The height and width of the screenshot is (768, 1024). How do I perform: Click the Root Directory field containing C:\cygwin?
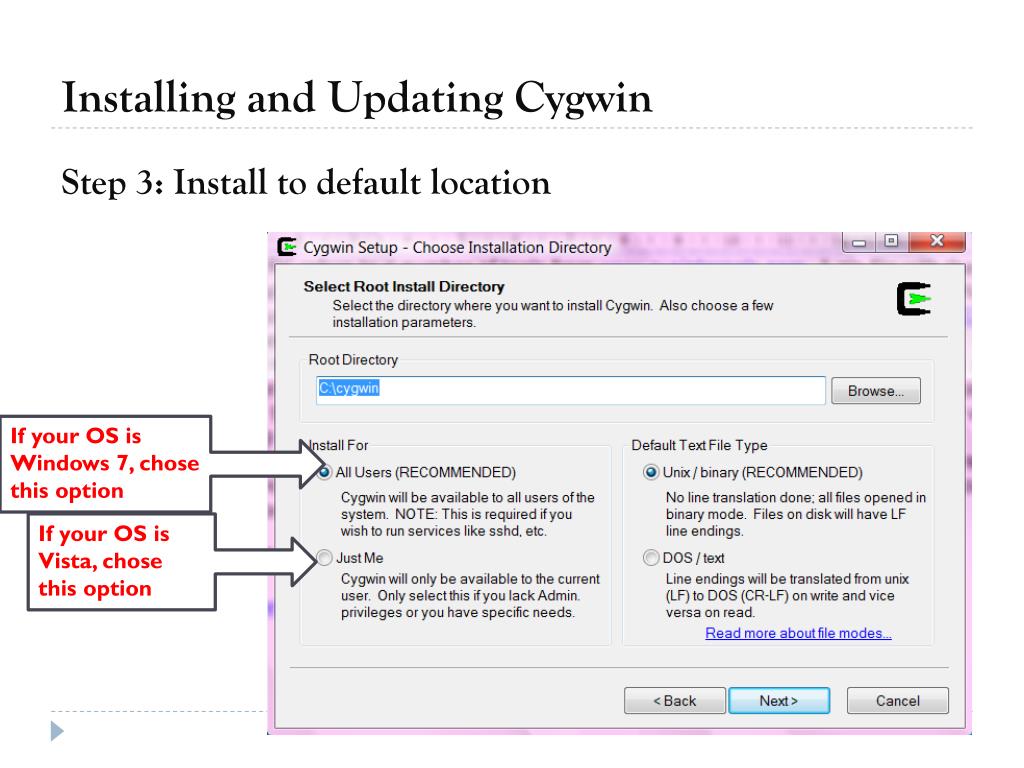coord(571,390)
